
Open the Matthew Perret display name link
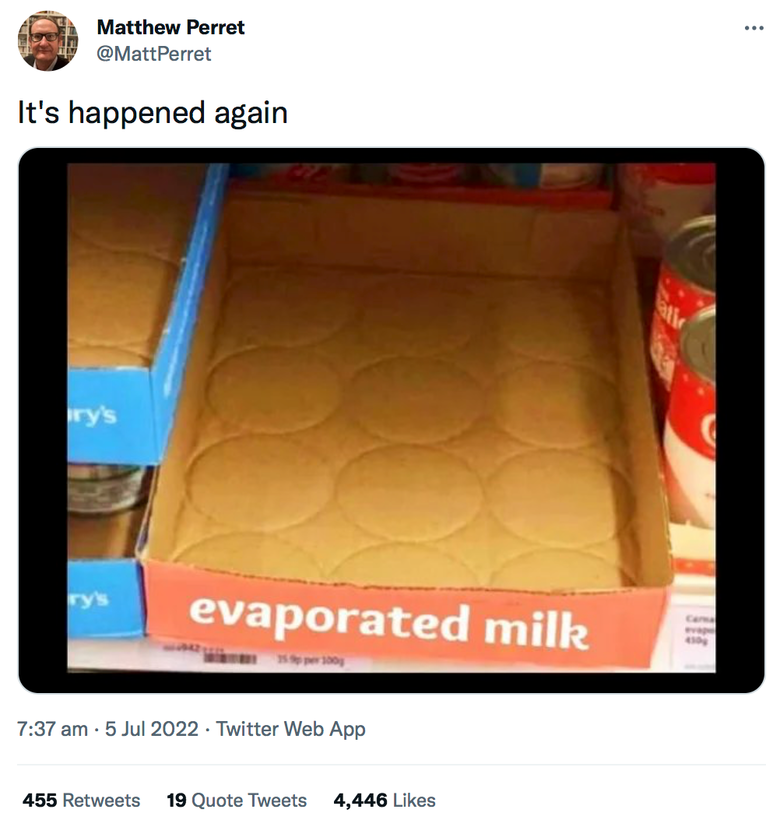tap(171, 27)
